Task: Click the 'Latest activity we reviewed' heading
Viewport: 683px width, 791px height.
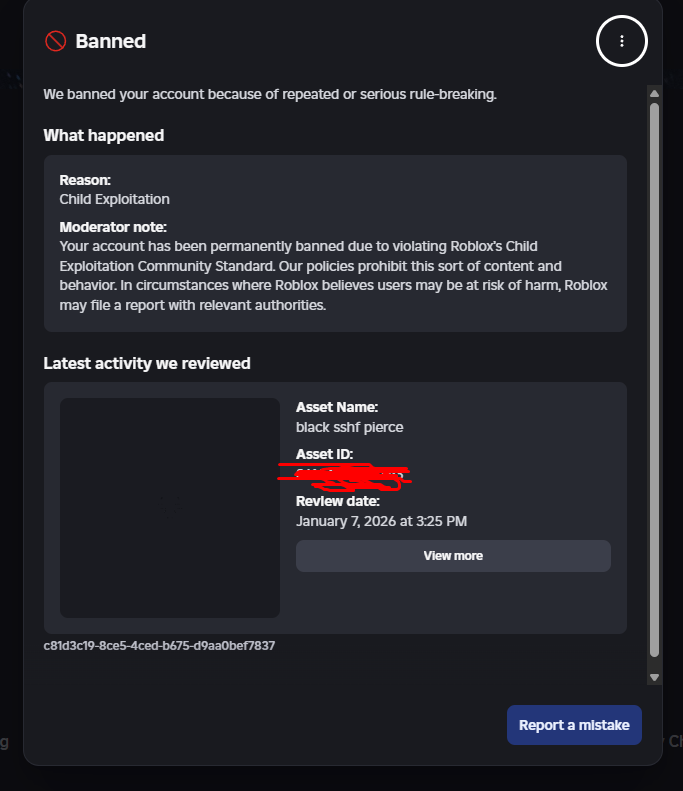Action: coord(147,363)
